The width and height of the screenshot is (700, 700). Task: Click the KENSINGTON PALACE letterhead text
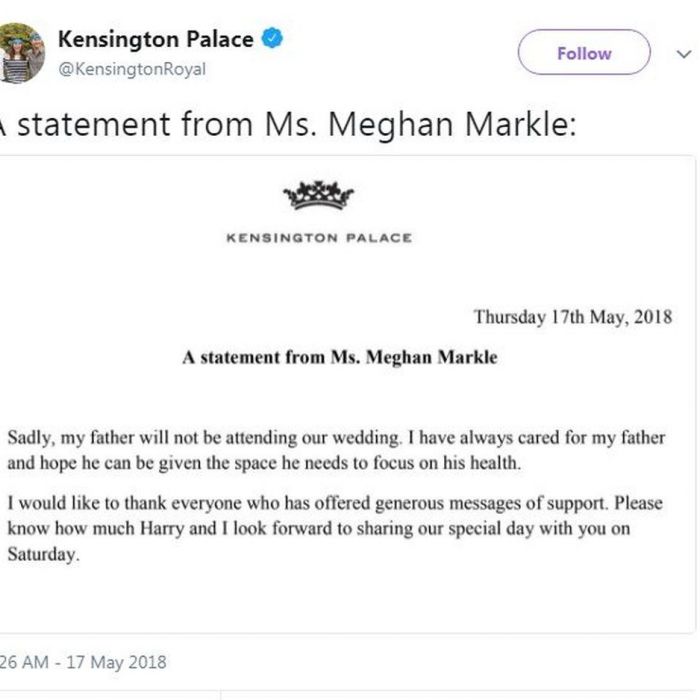pyautogui.click(x=319, y=238)
